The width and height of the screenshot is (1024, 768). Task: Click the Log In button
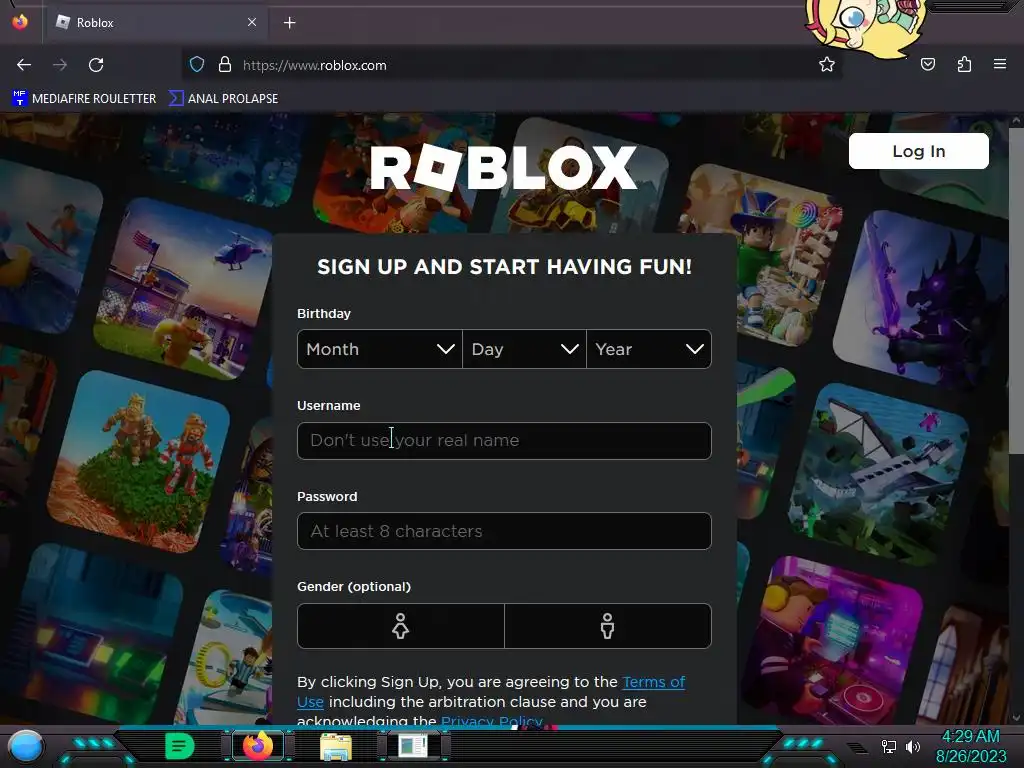pos(918,152)
